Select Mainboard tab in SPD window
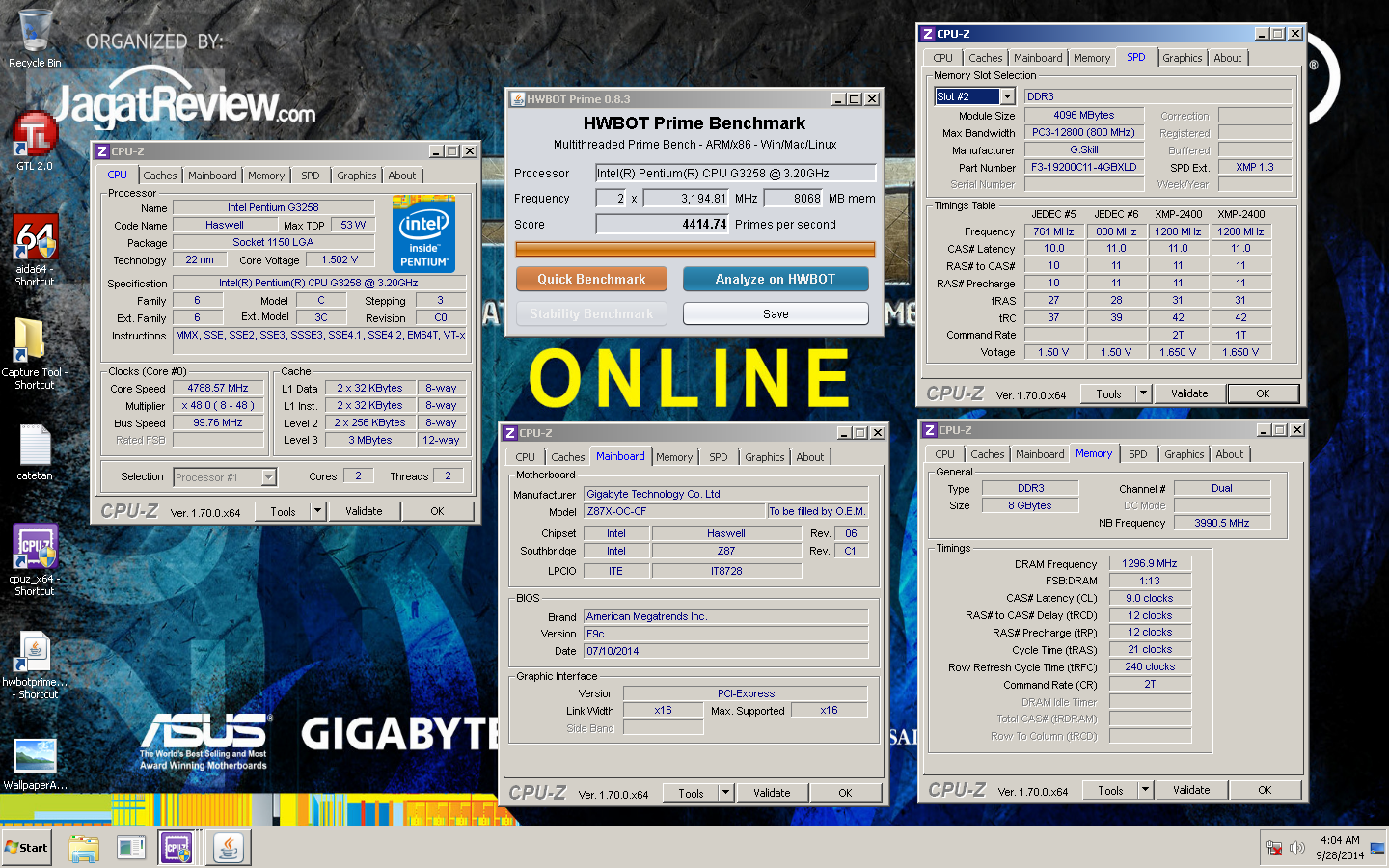Image resolution: width=1389 pixels, height=868 pixels. tap(1038, 58)
